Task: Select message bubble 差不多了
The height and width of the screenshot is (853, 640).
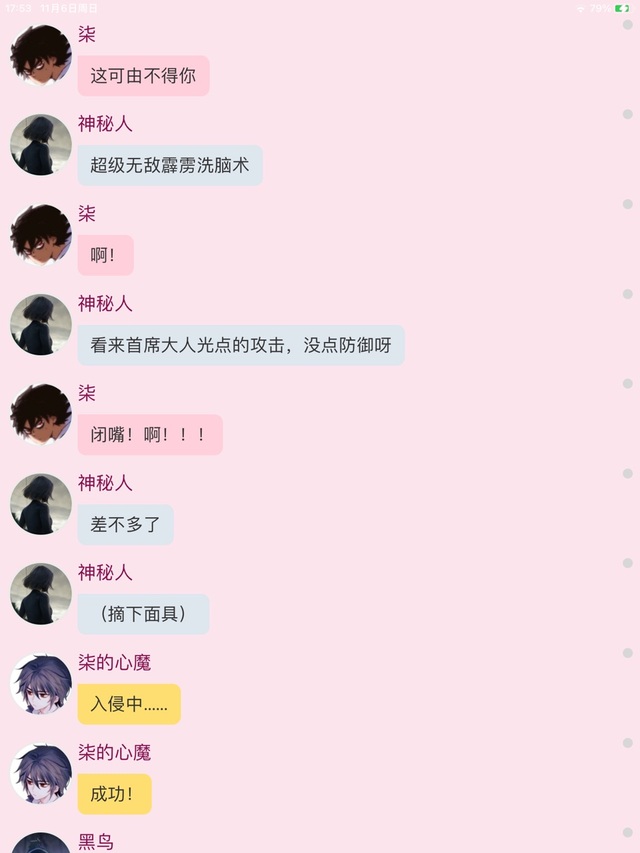Action: [126, 524]
